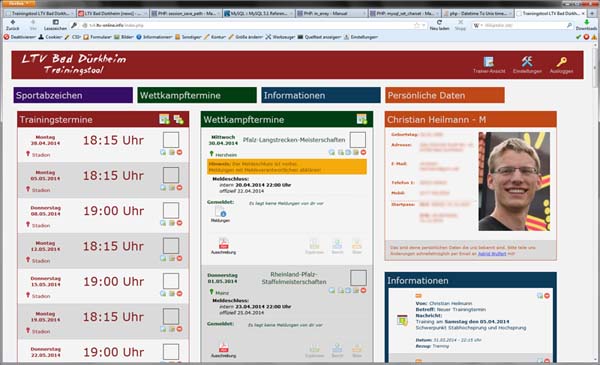
Task: Open the Sonstiges dropdown in developer toolbar
Action: (x=188, y=37)
